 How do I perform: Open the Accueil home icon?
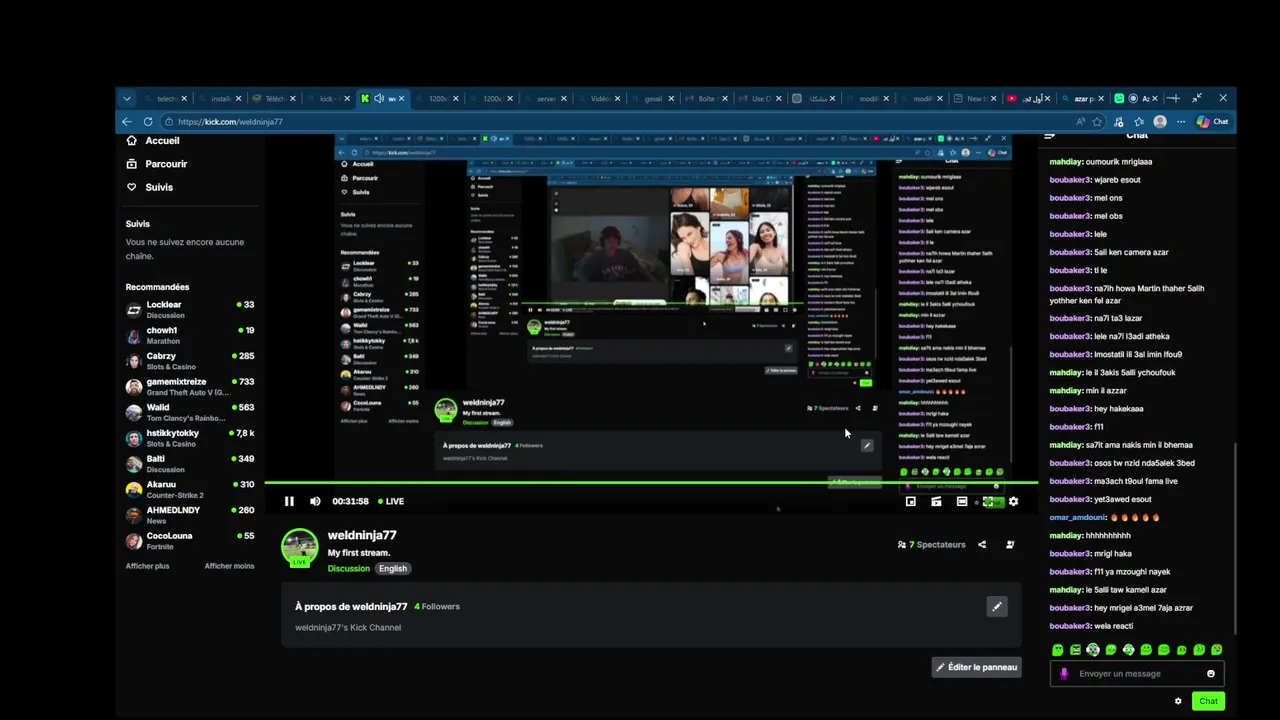pyautogui.click(x=131, y=141)
